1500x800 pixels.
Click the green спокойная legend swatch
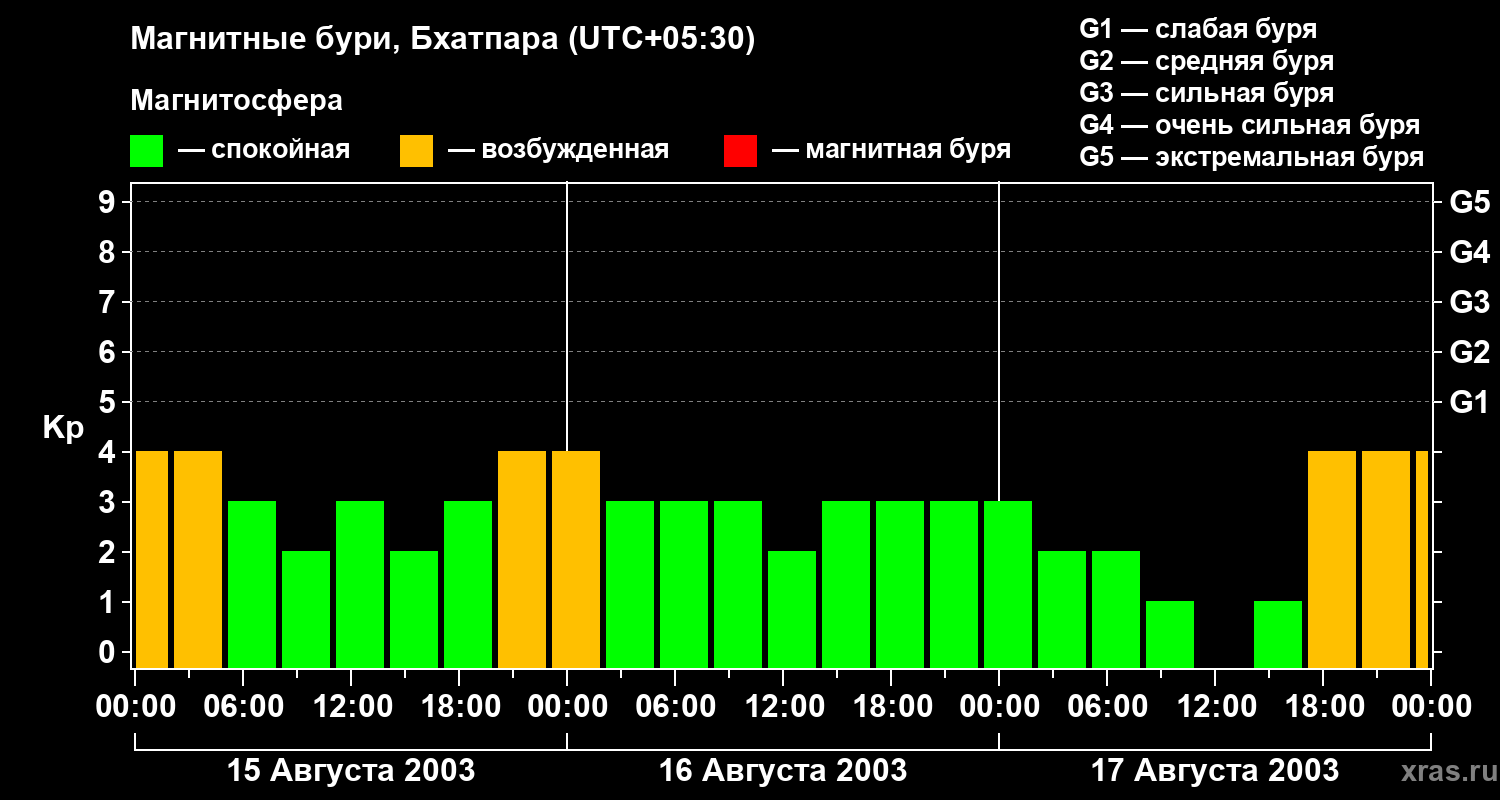[147, 151]
